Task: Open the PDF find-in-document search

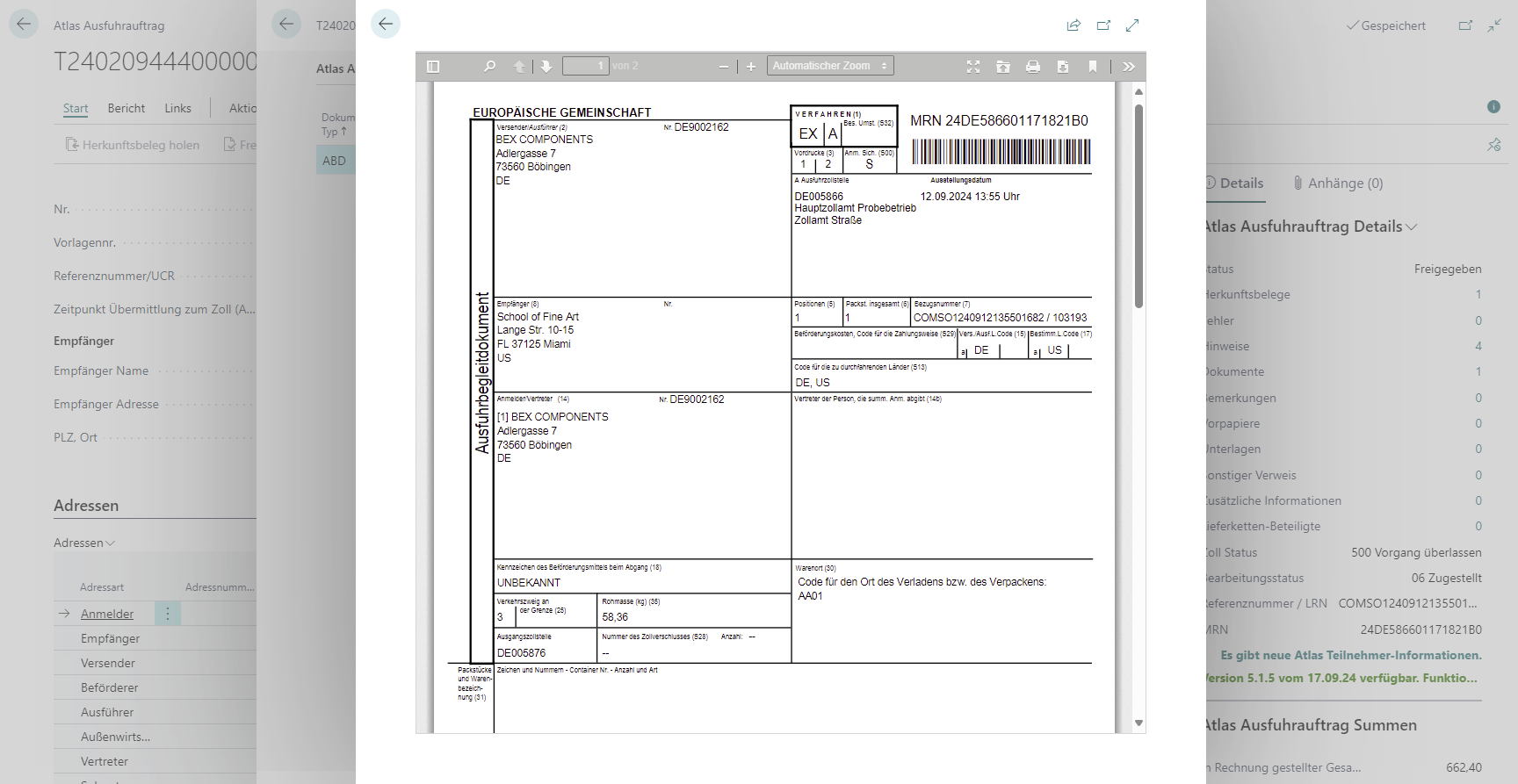Action: [490, 66]
